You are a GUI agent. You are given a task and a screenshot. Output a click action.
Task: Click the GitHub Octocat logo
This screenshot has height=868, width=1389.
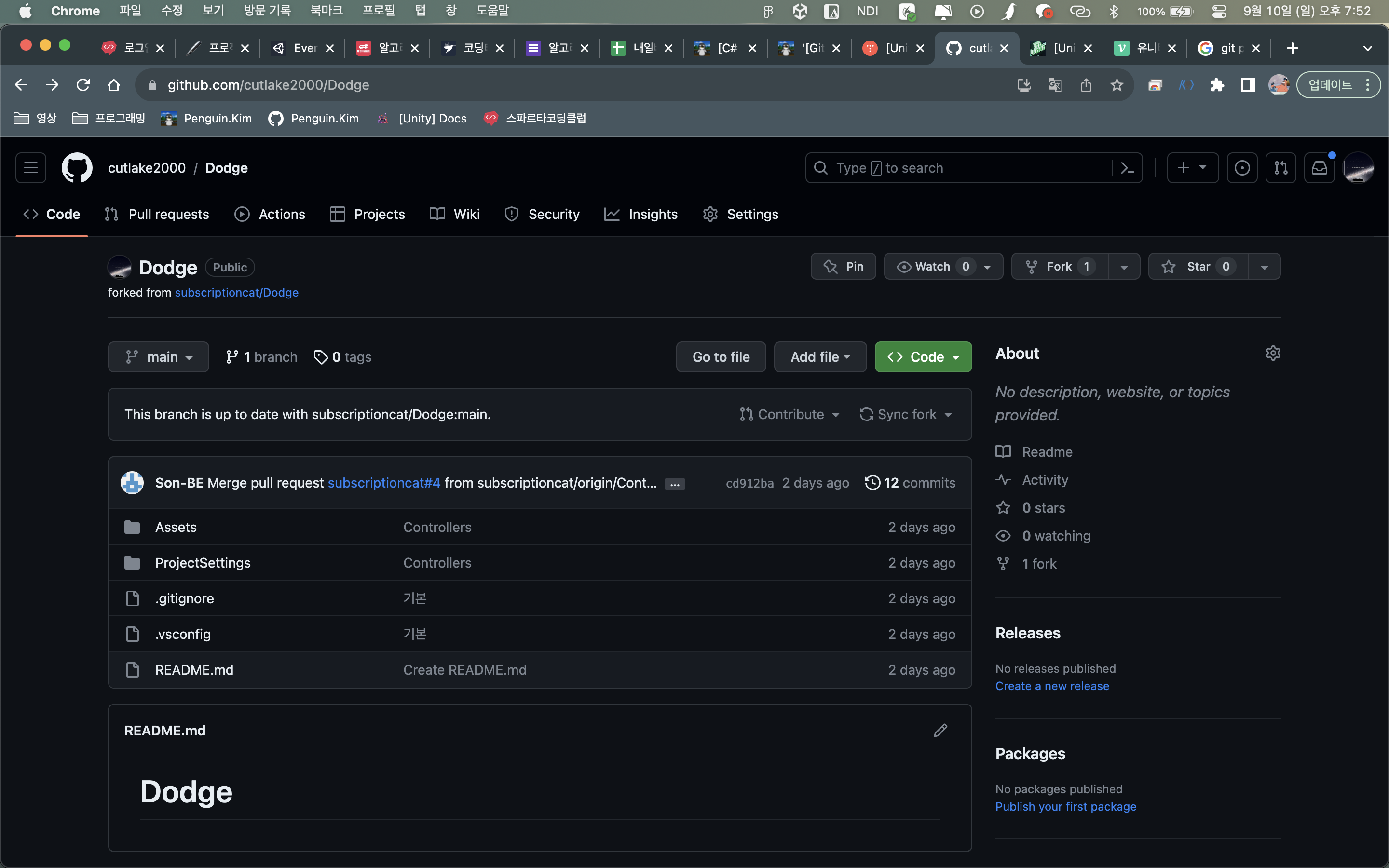point(77,168)
